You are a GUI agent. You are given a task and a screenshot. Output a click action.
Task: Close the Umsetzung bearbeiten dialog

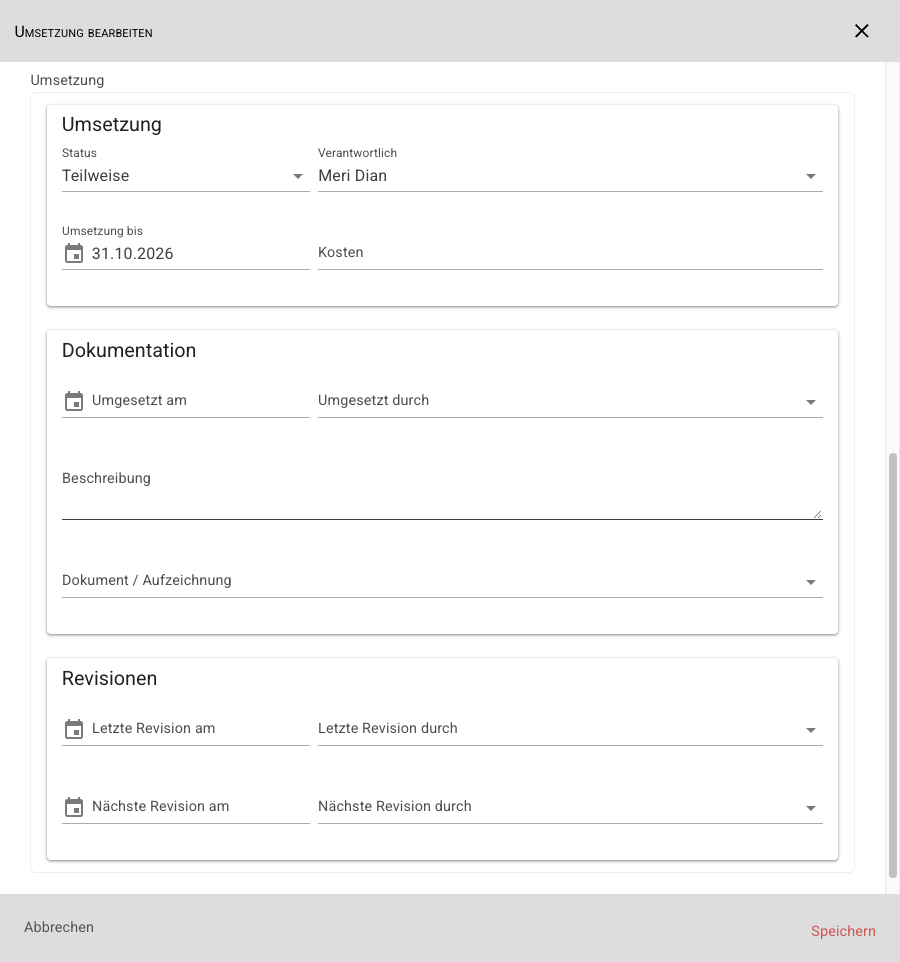861,31
